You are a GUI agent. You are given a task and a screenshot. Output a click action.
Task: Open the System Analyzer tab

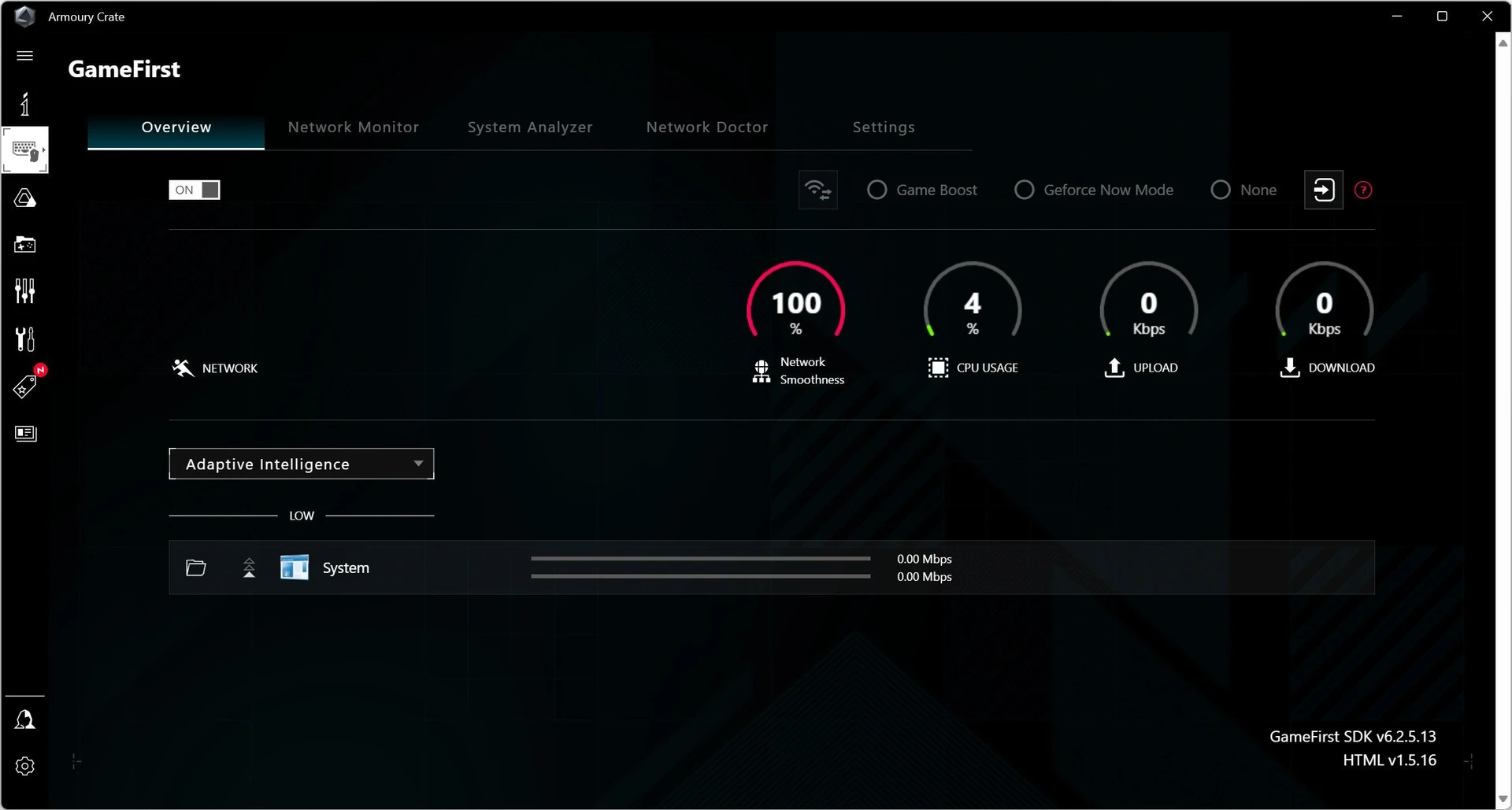tap(530, 128)
